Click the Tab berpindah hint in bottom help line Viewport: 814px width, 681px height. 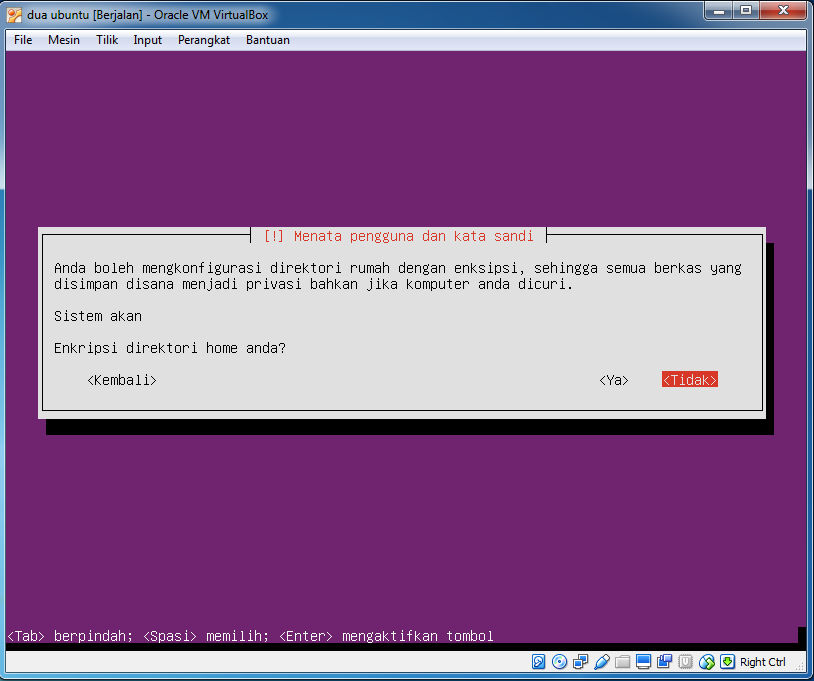pyautogui.click(x=70, y=636)
